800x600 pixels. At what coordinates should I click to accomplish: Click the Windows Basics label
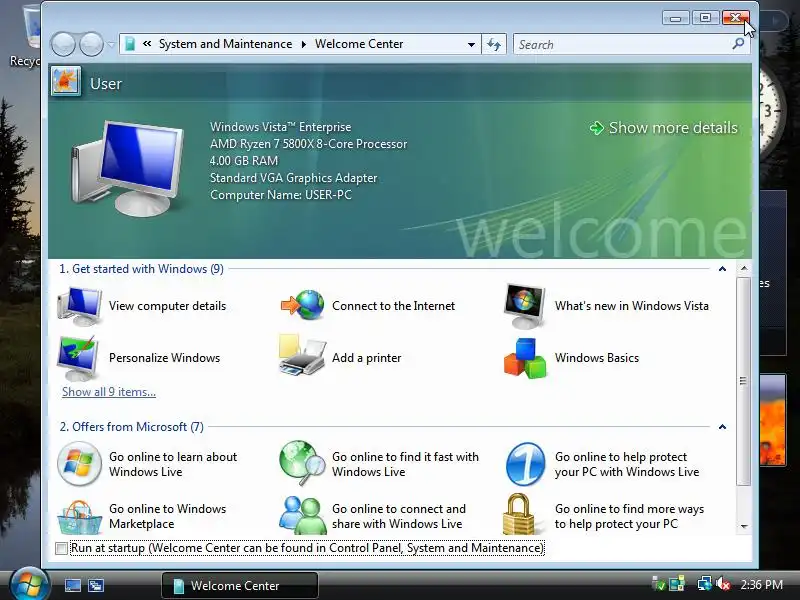click(x=597, y=358)
